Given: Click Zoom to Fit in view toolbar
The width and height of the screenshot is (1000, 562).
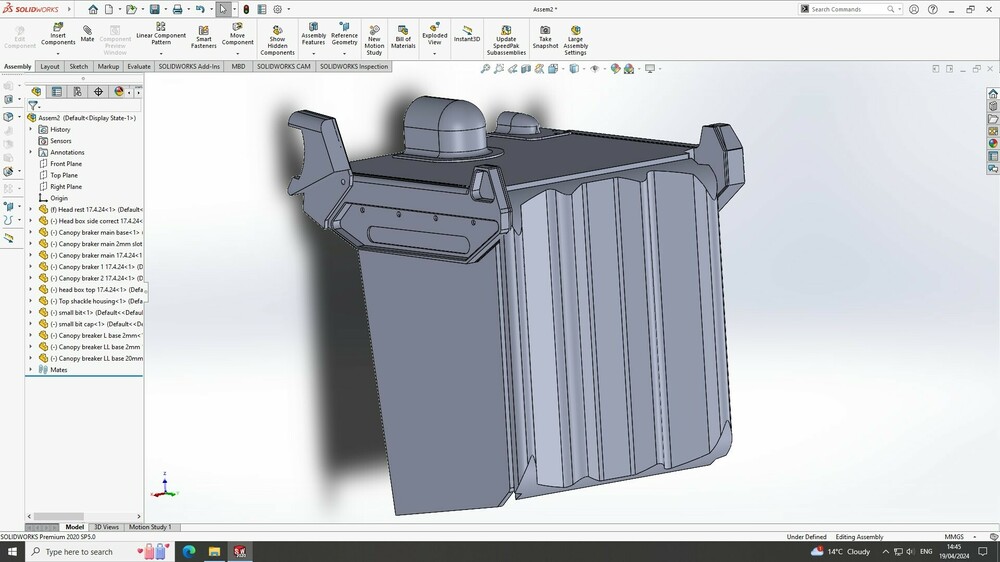Looking at the screenshot, I should pyautogui.click(x=486, y=69).
